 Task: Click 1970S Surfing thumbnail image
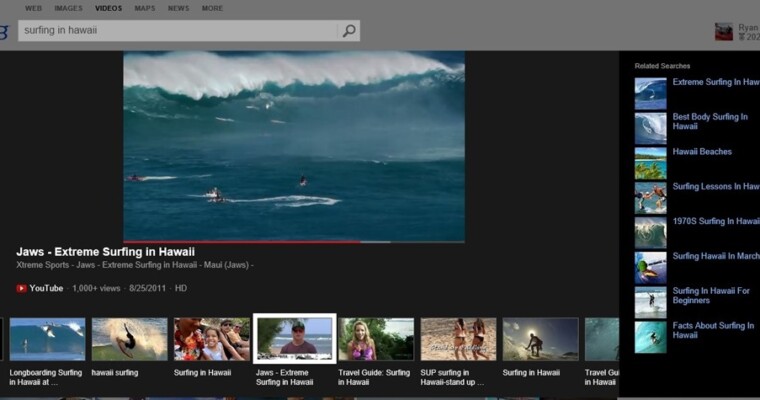point(650,233)
